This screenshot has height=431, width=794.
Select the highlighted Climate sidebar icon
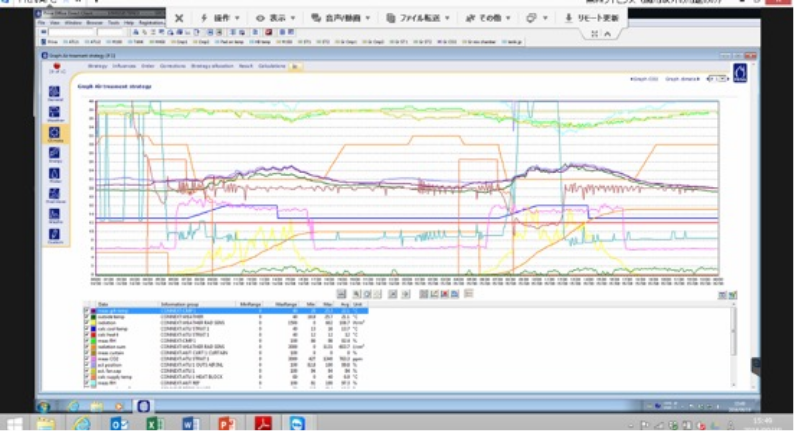click(54, 133)
